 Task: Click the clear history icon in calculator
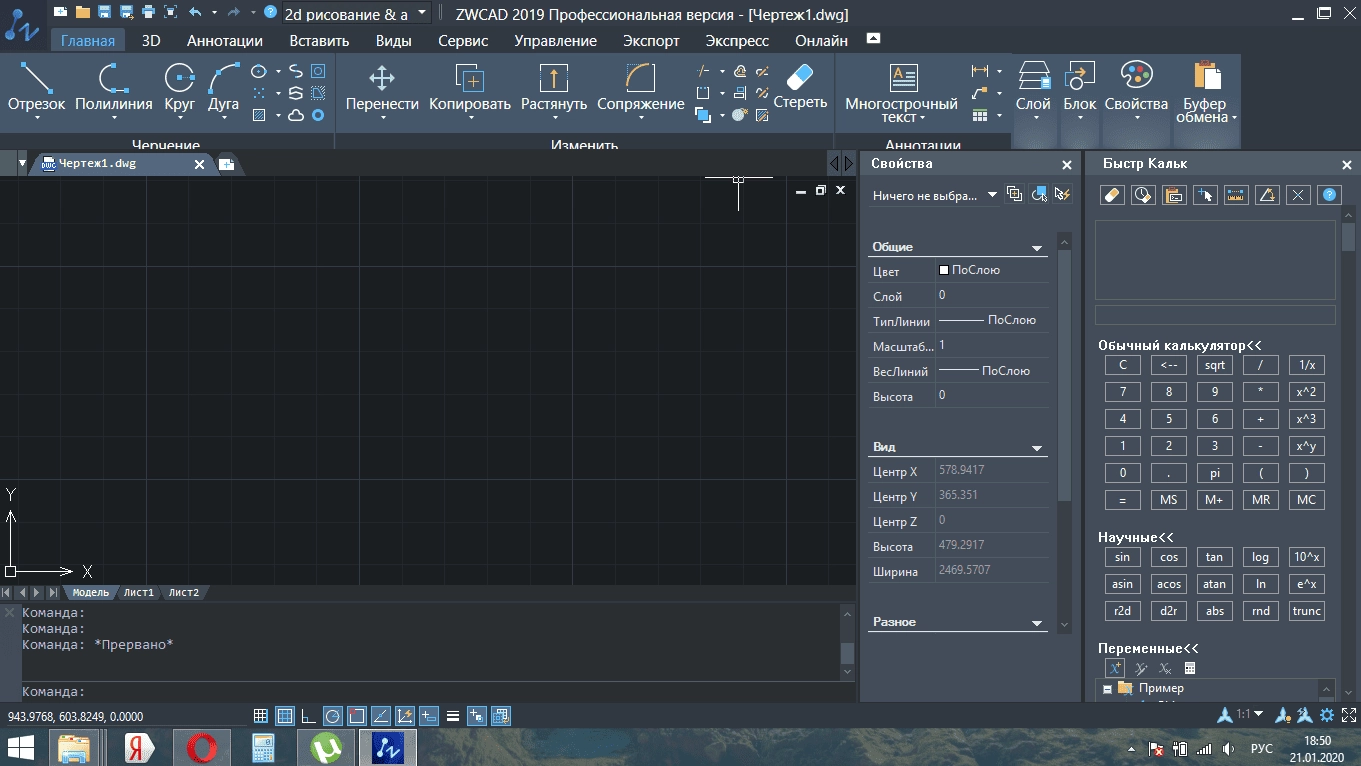pyautogui.click(x=1143, y=195)
